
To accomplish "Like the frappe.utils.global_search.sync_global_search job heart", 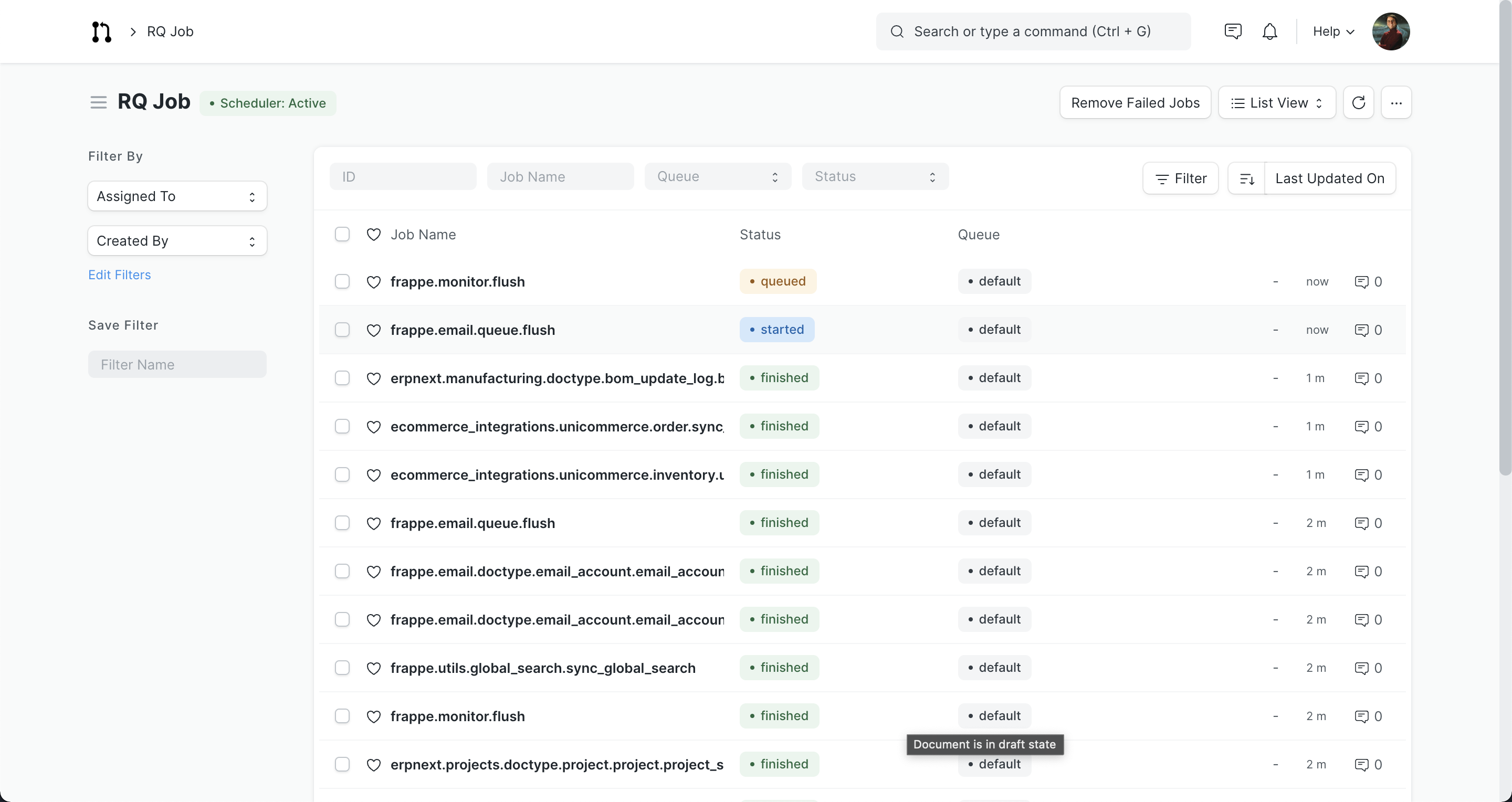I will 373,668.
